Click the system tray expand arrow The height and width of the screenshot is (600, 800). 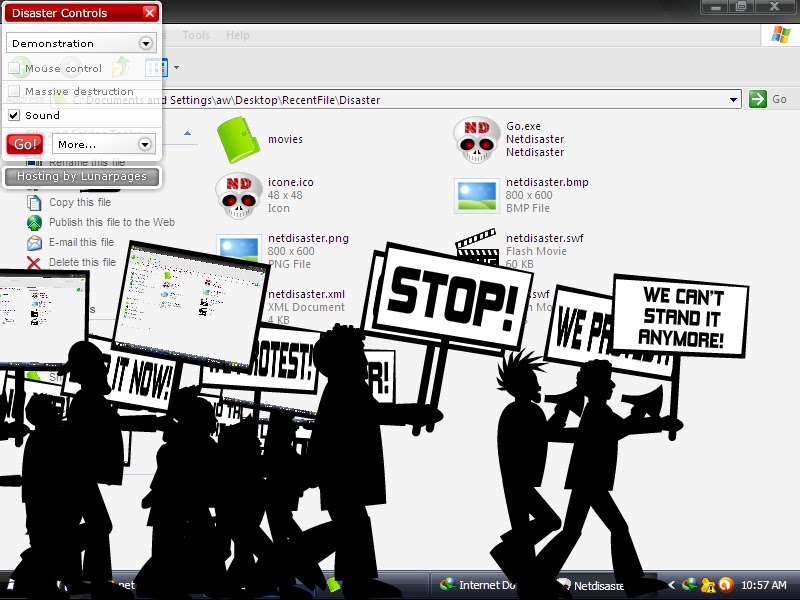coord(671,585)
